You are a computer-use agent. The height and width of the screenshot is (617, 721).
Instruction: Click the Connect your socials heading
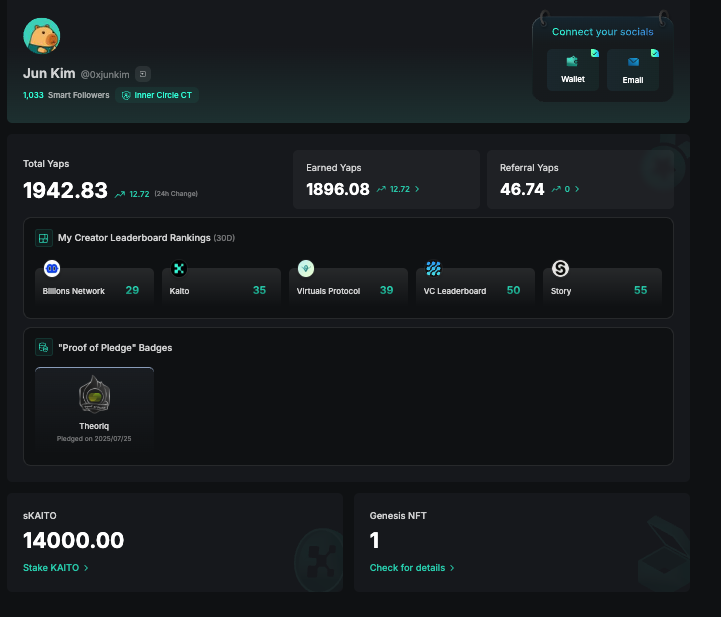coord(602,32)
